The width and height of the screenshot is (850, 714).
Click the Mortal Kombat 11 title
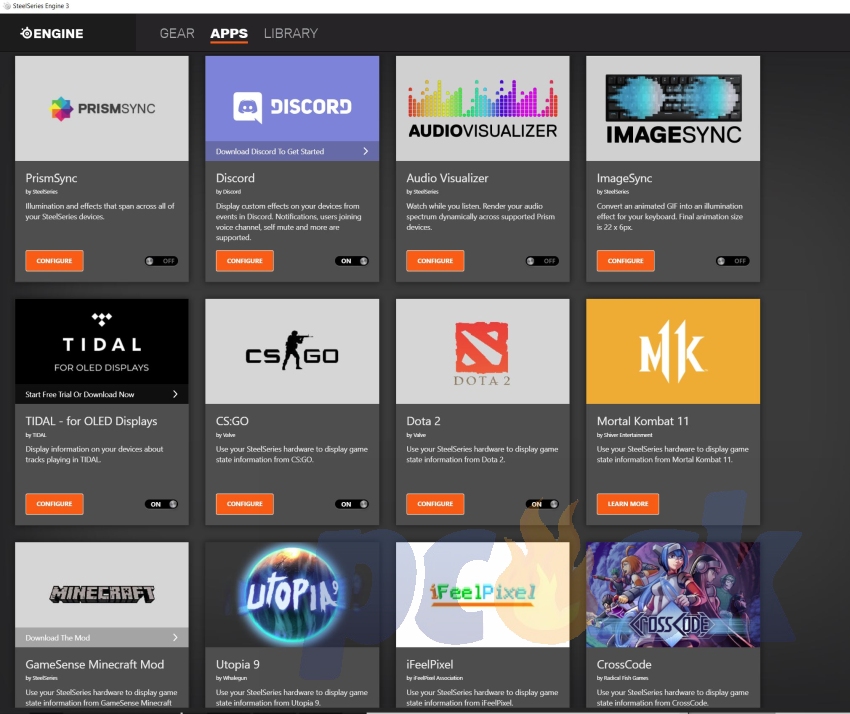643,421
